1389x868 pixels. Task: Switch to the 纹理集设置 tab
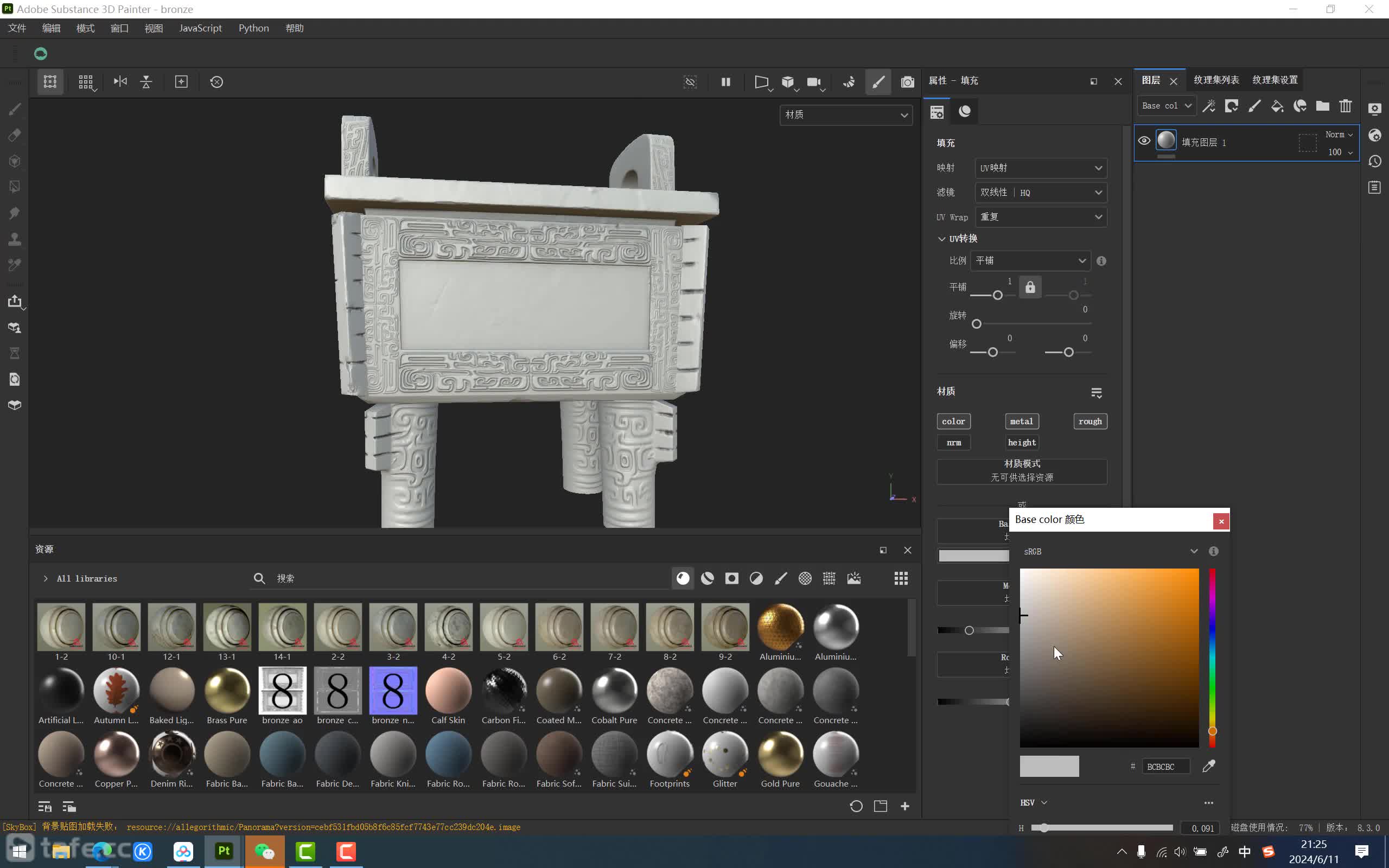1275,80
